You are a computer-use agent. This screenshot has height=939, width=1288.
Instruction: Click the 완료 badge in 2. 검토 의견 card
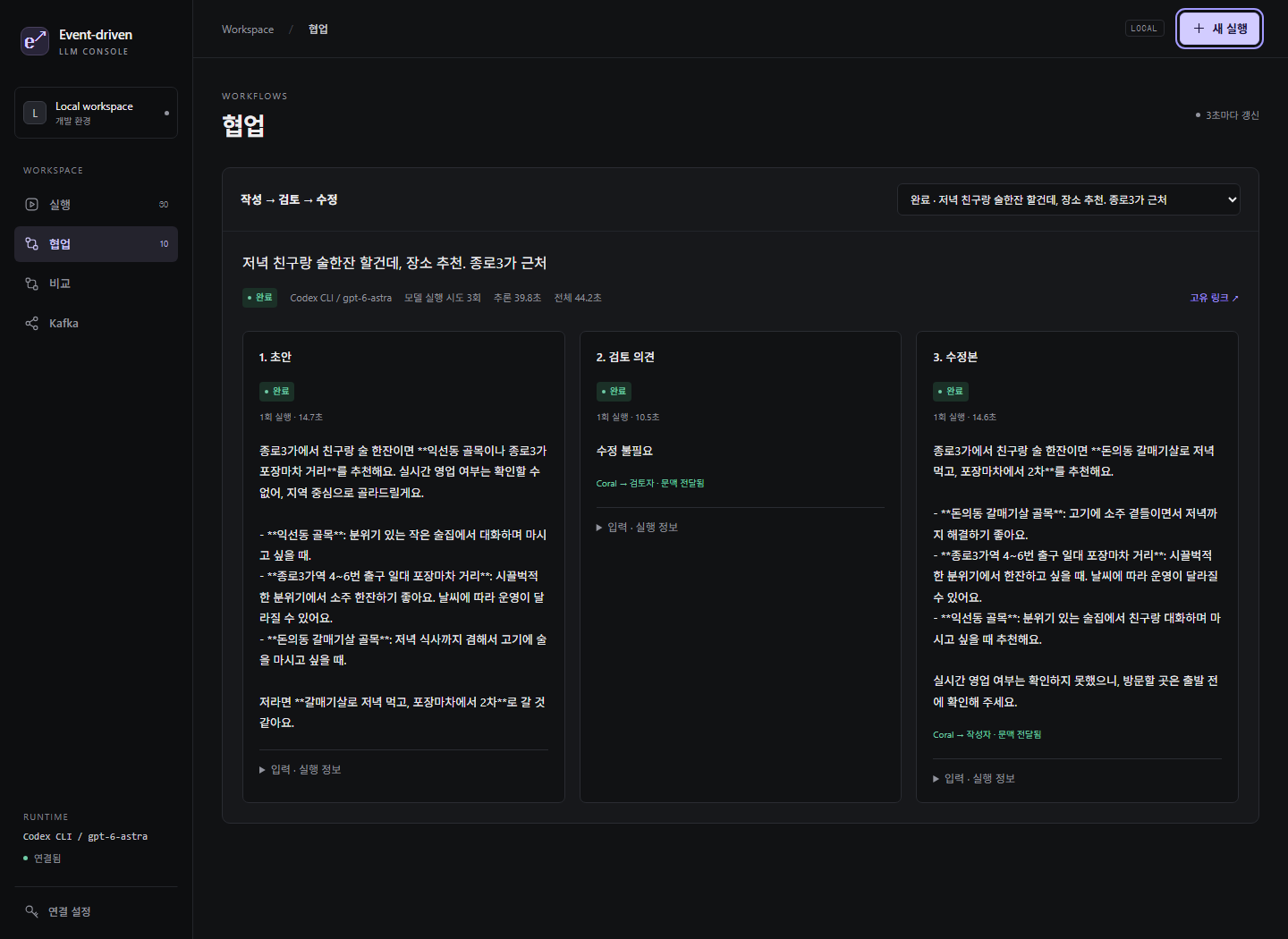614,392
